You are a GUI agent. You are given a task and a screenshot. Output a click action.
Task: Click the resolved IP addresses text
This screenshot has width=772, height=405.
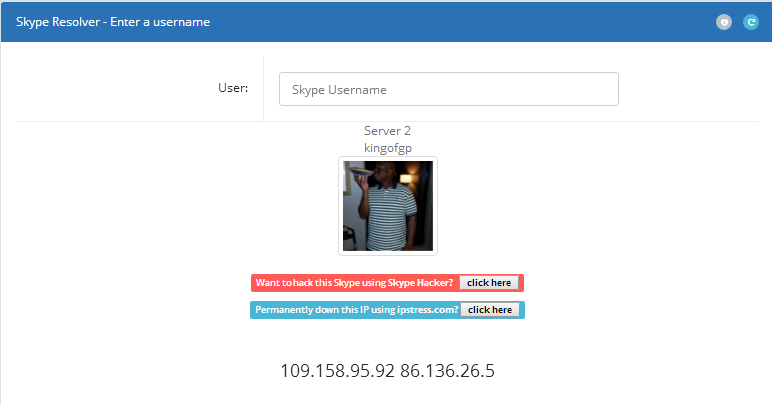click(x=387, y=371)
